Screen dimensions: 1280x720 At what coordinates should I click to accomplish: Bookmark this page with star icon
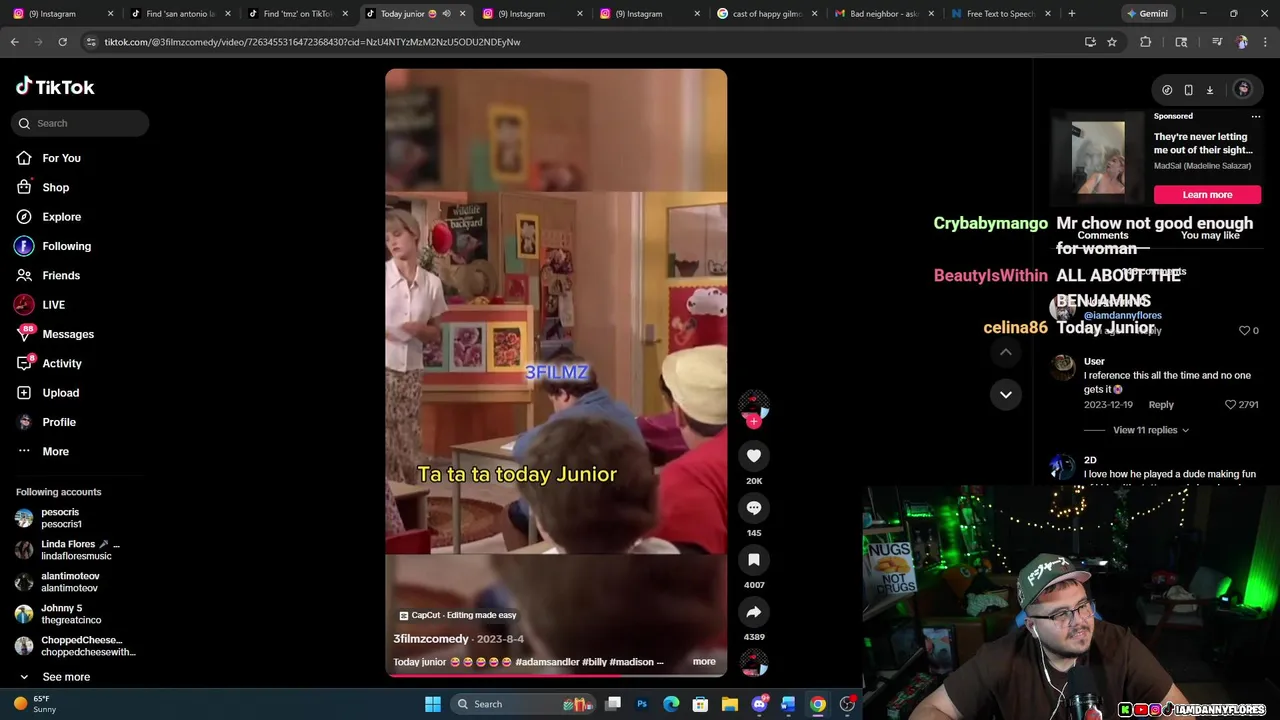pos(1112,42)
